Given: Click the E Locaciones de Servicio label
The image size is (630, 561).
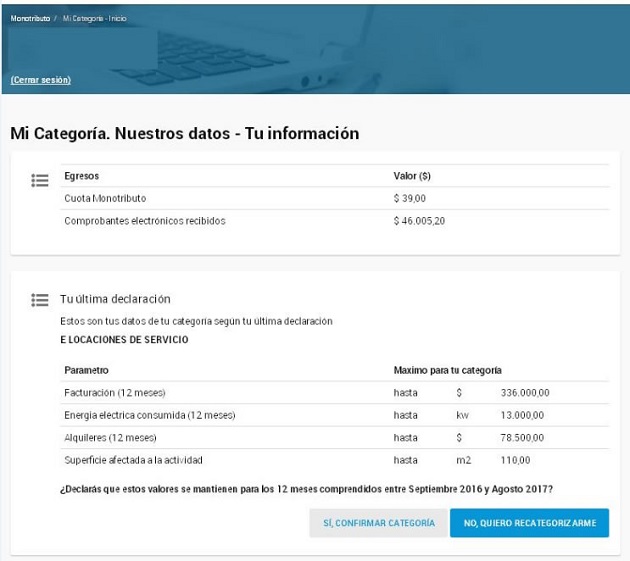Looking at the screenshot, I should 124,340.
